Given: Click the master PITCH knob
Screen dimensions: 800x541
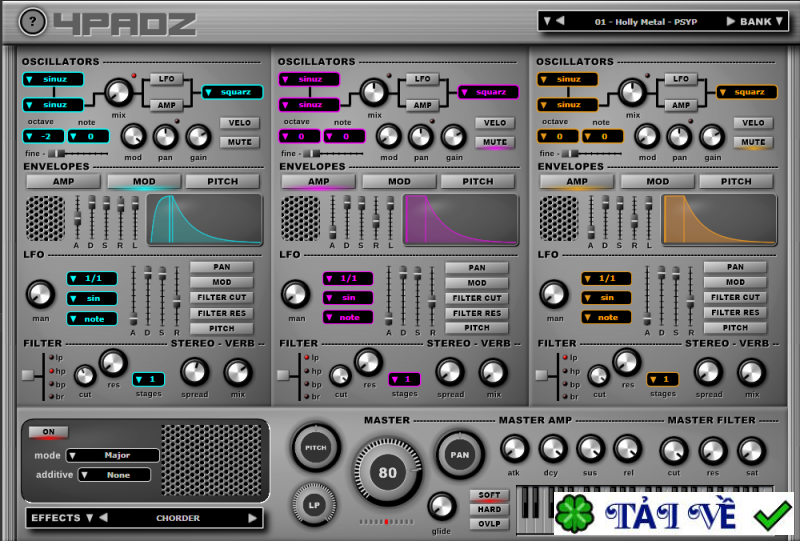Looking at the screenshot, I should coord(316,448).
